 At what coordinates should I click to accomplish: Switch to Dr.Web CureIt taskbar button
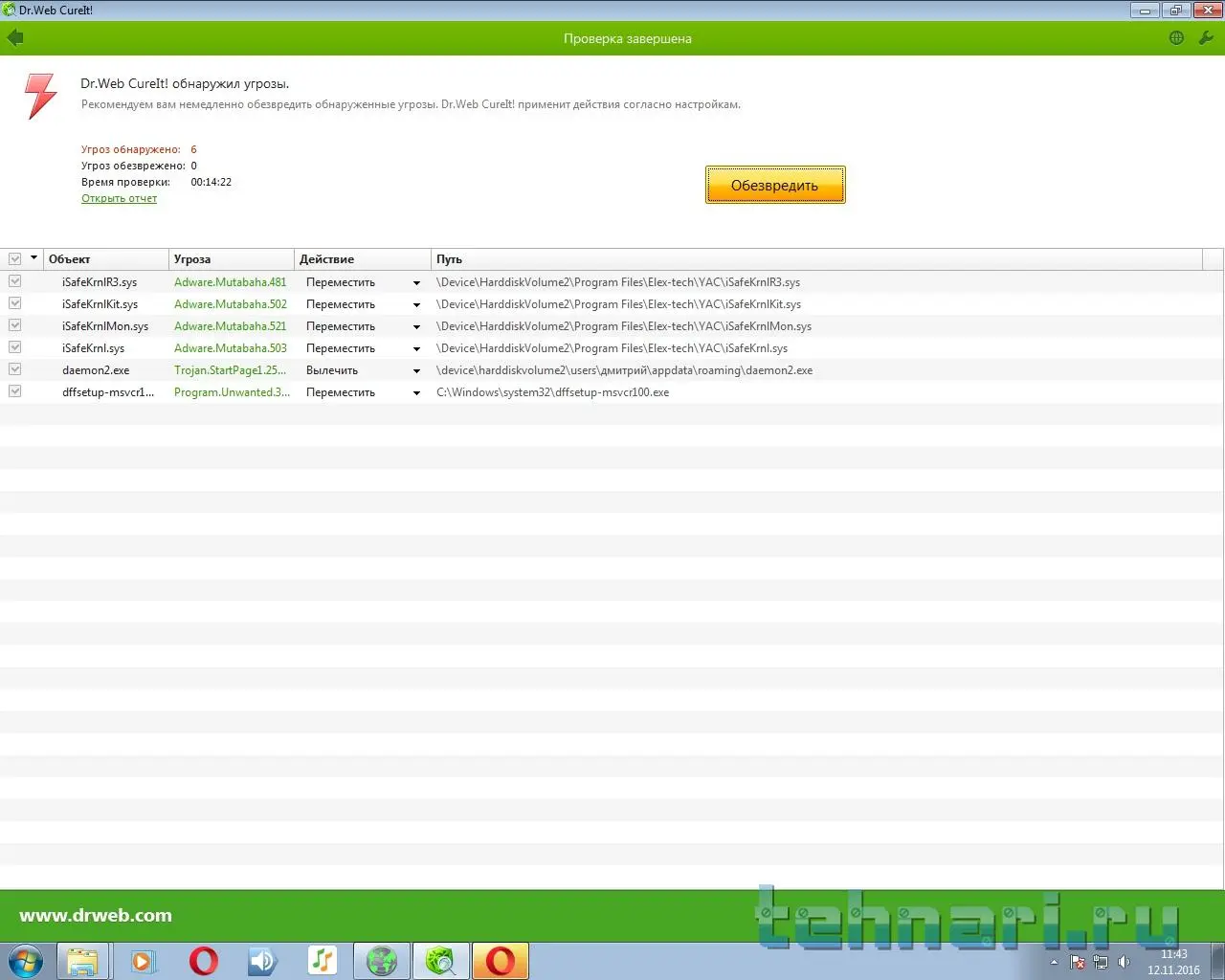[x=441, y=961]
